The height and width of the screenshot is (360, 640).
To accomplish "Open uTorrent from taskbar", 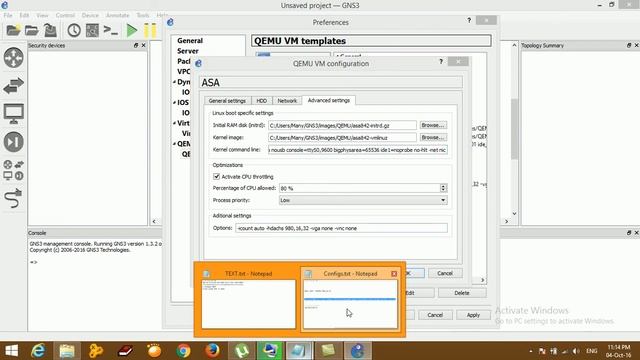I will pos(241,351).
